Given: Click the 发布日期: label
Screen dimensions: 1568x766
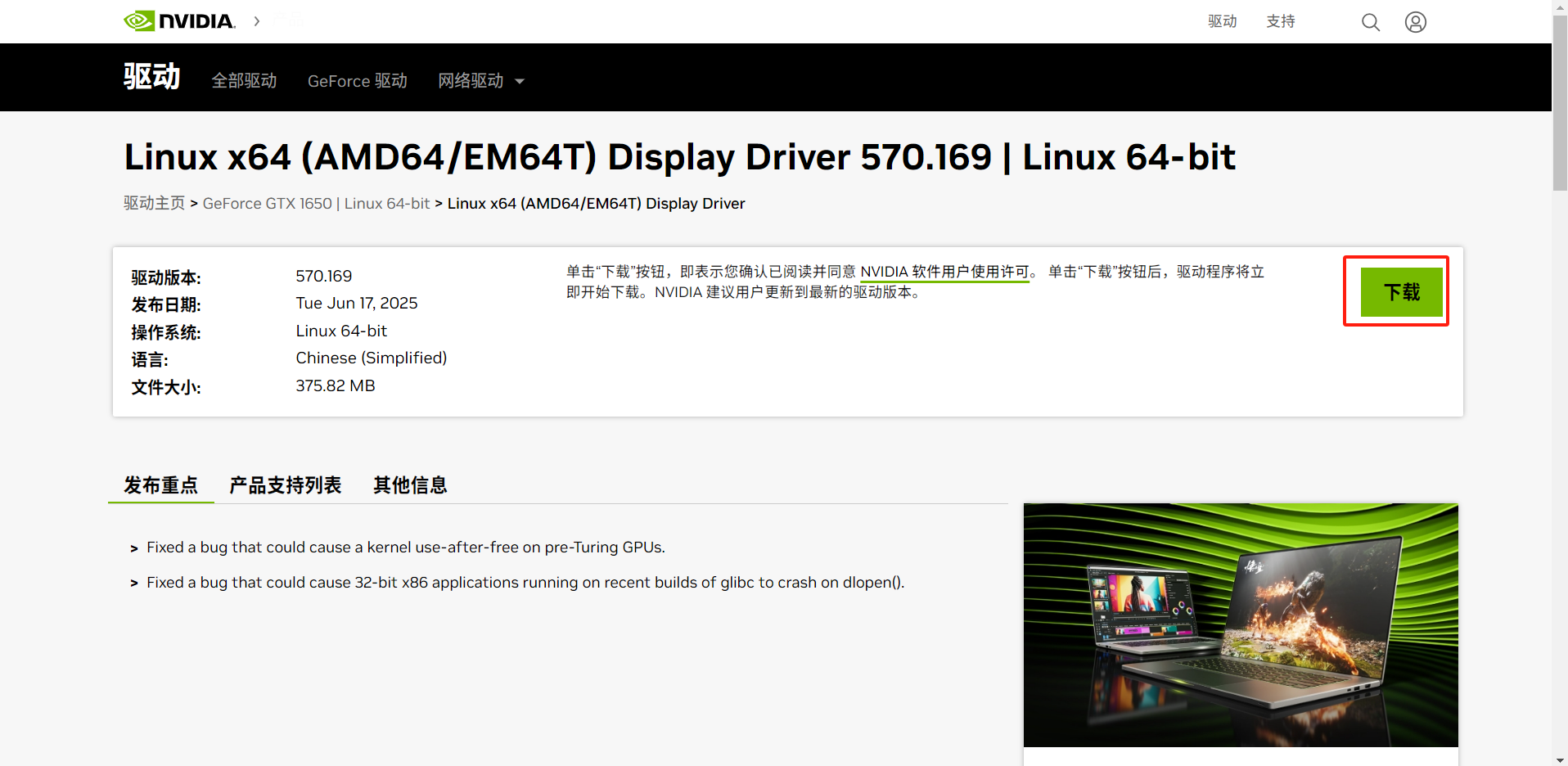Looking at the screenshot, I should tap(166, 305).
